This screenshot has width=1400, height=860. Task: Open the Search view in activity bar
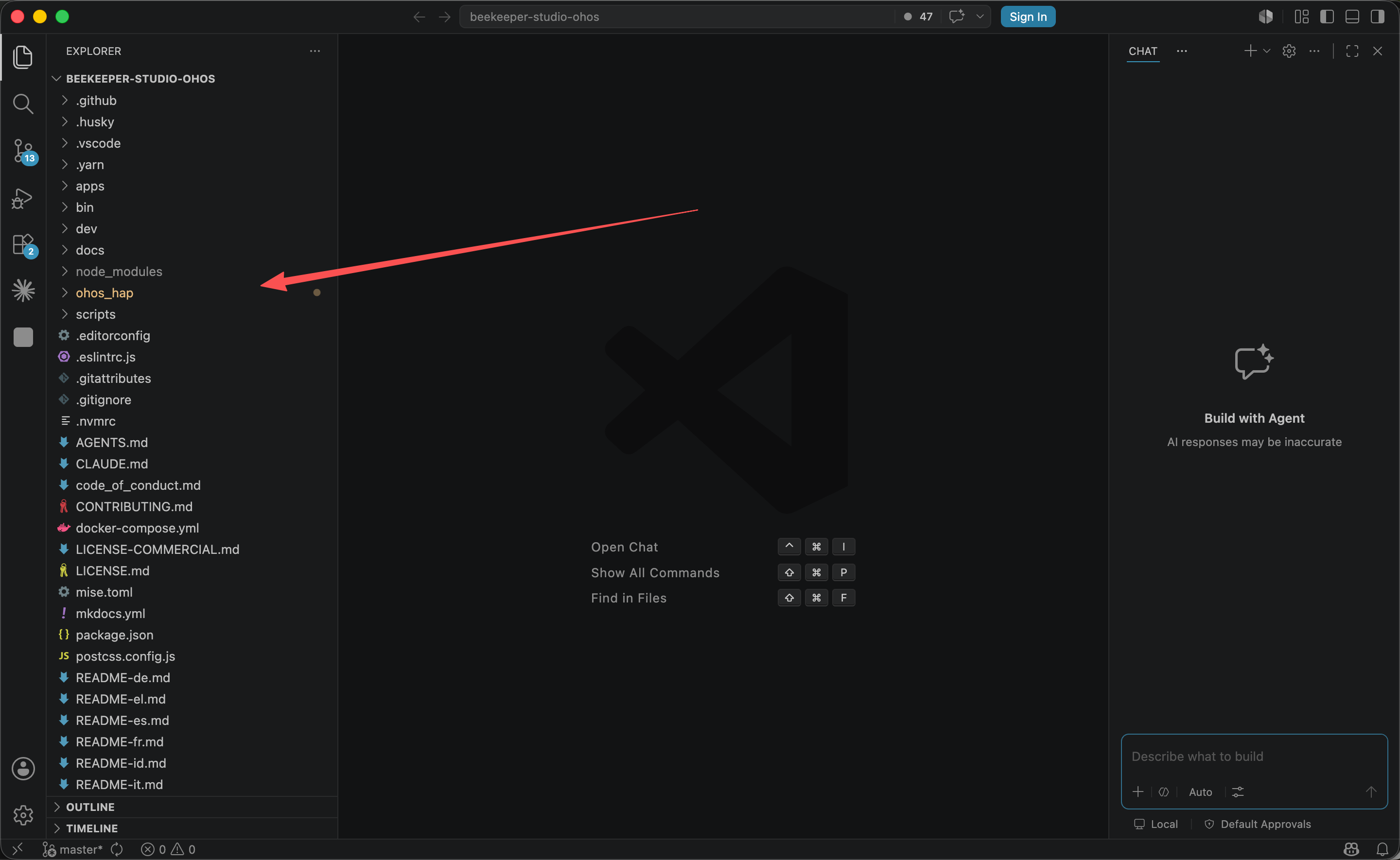pos(23,103)
